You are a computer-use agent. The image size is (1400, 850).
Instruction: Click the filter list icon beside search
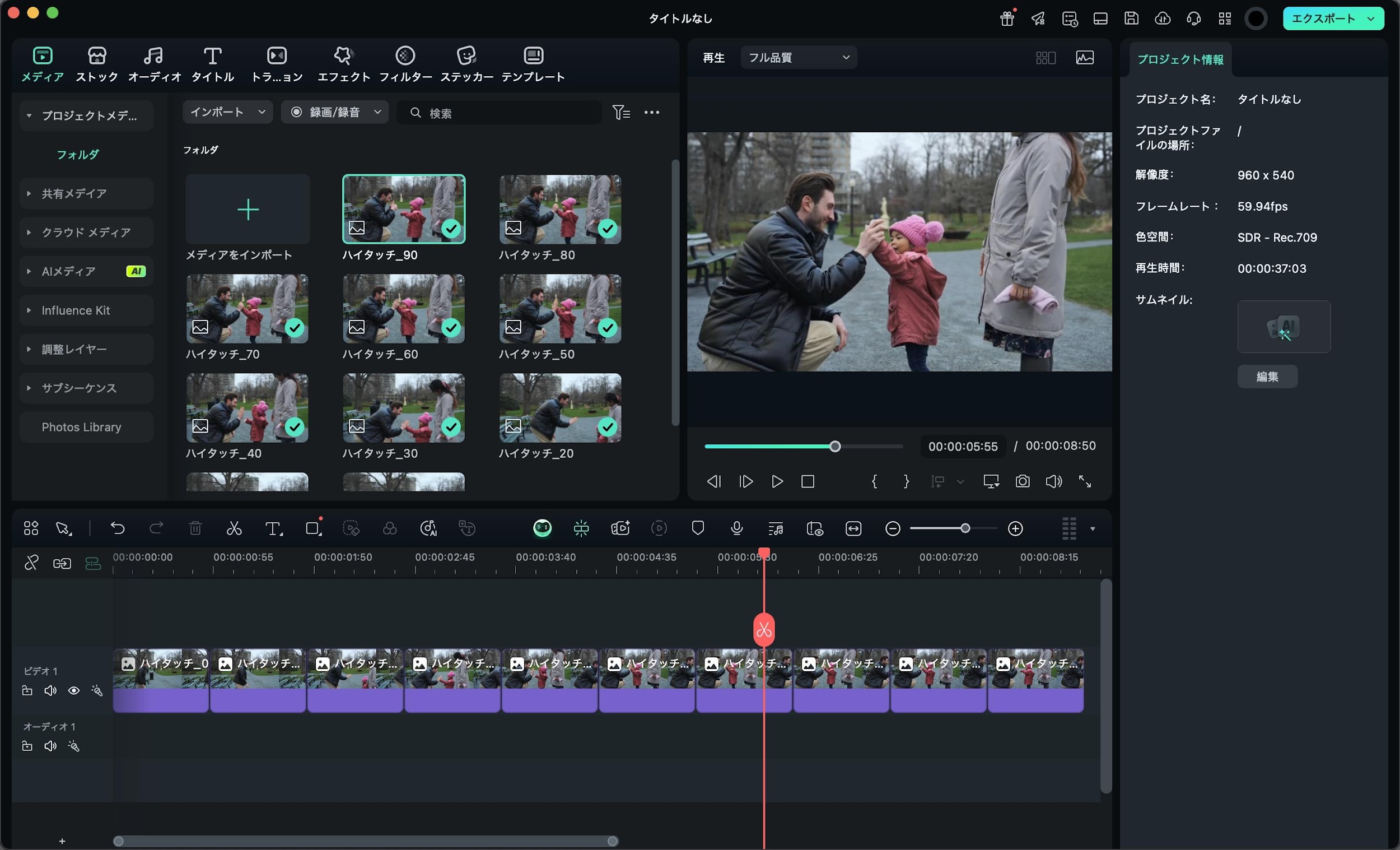(x=620, y=113)
